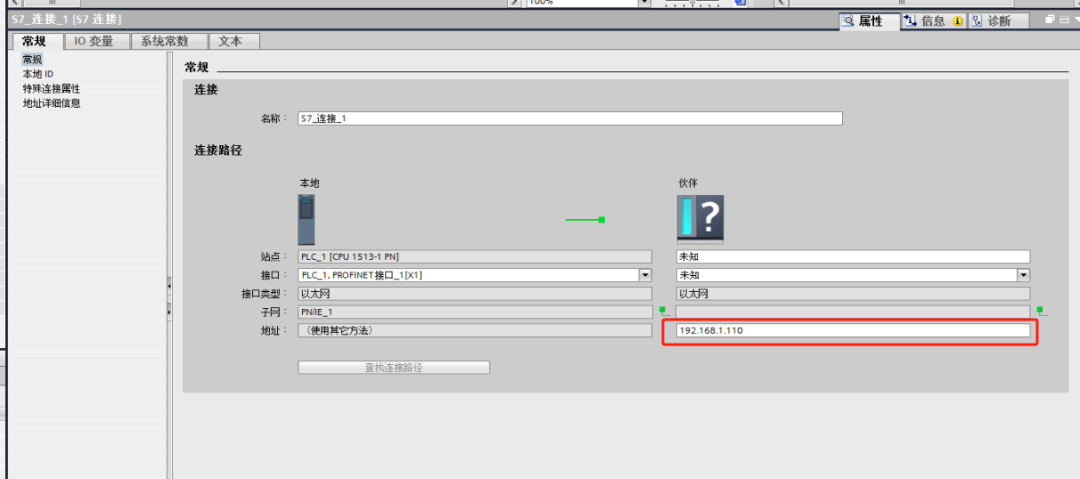Click the green subnet icon after partner 子网

point(1043,312)
